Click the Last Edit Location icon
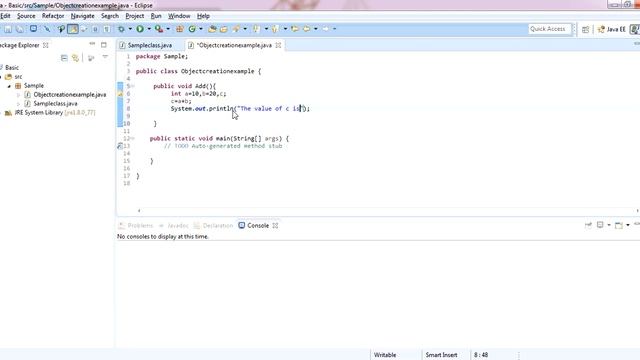Screen dimensions: 640x360 click(x=295, y=29)
